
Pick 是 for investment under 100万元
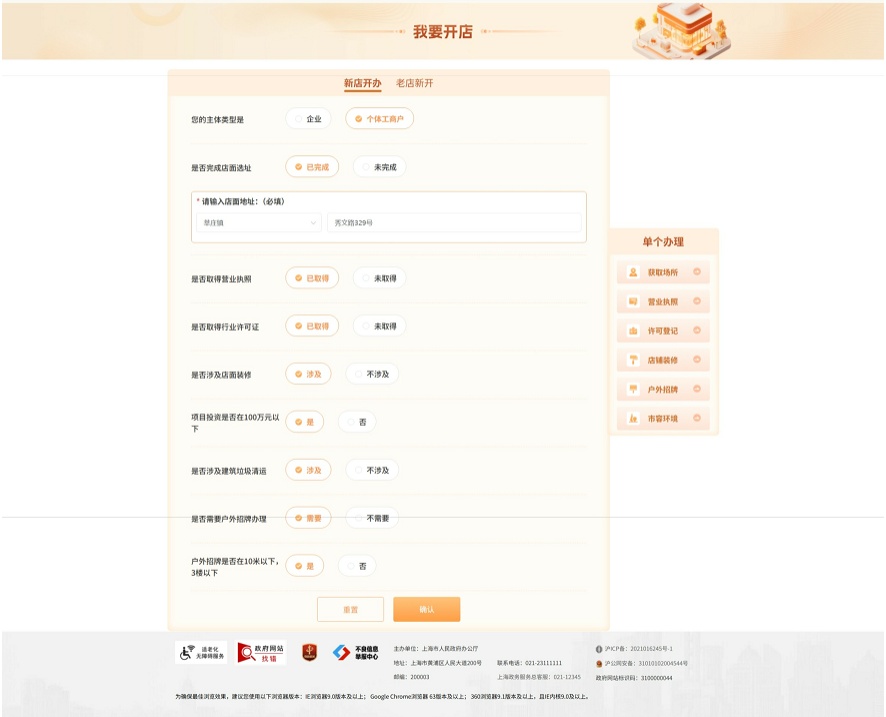point(305,422)
